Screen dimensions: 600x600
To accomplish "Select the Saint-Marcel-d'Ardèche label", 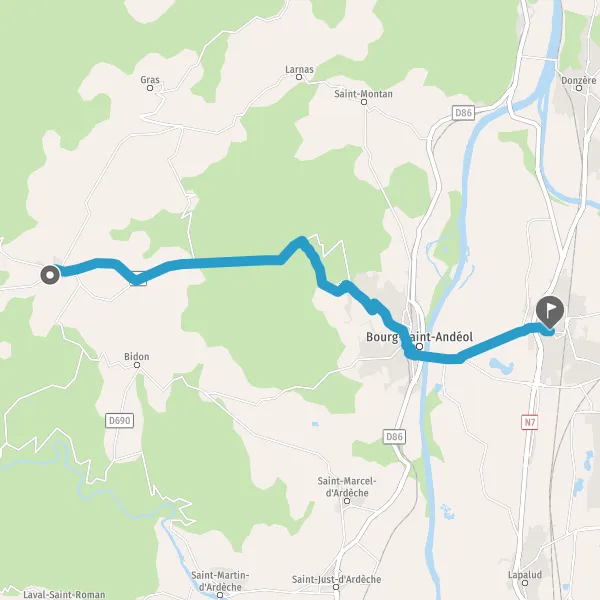I will [347, 487].
